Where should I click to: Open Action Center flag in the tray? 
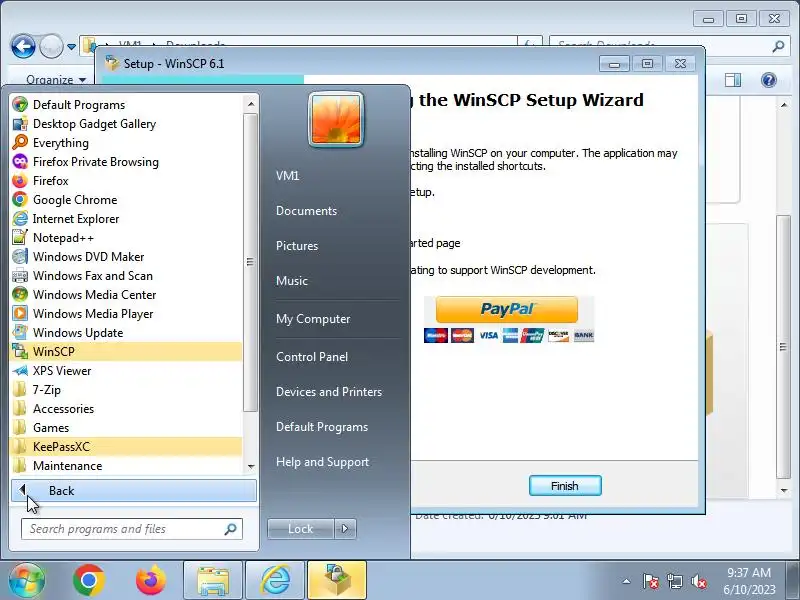pos(651,581)
